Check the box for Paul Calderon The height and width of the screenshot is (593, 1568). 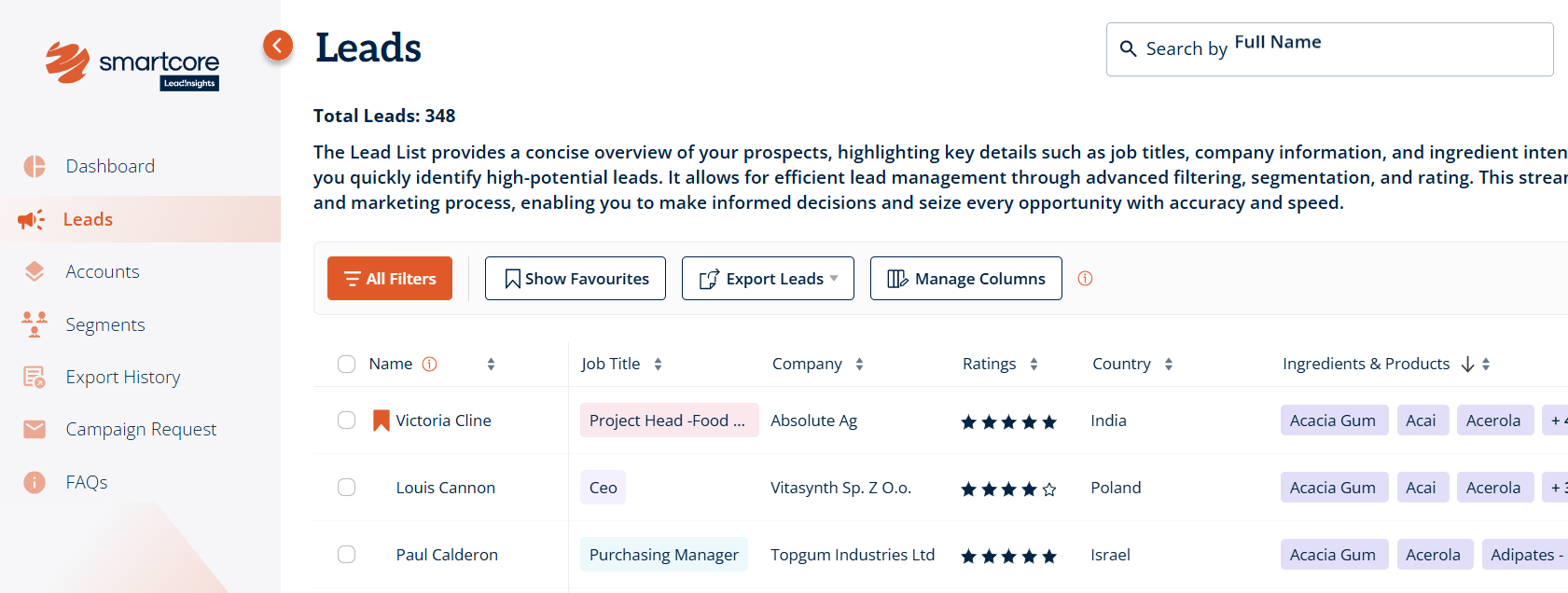pos(346,555)
